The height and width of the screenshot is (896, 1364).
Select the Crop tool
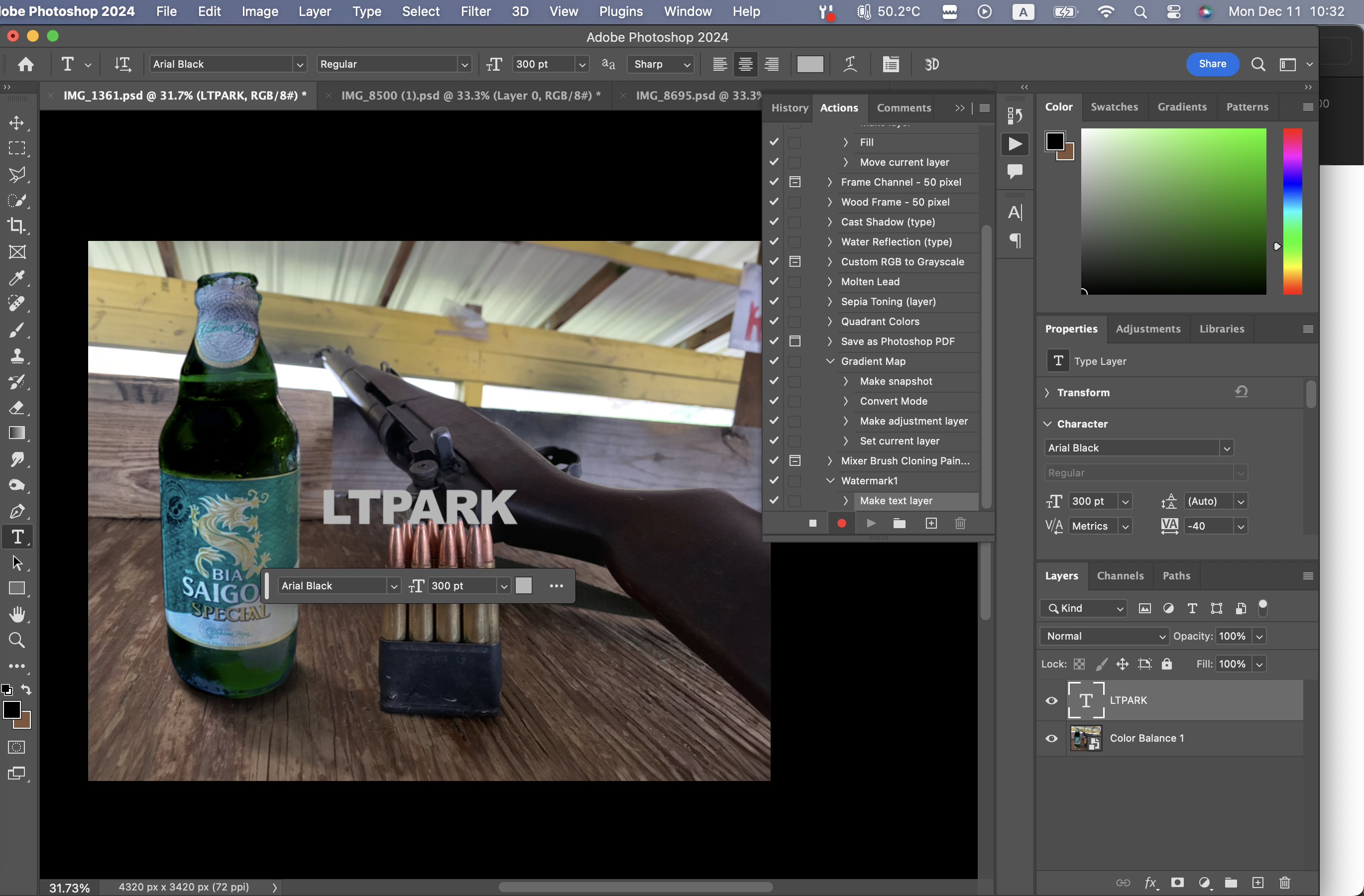click(x=16, y=225)
